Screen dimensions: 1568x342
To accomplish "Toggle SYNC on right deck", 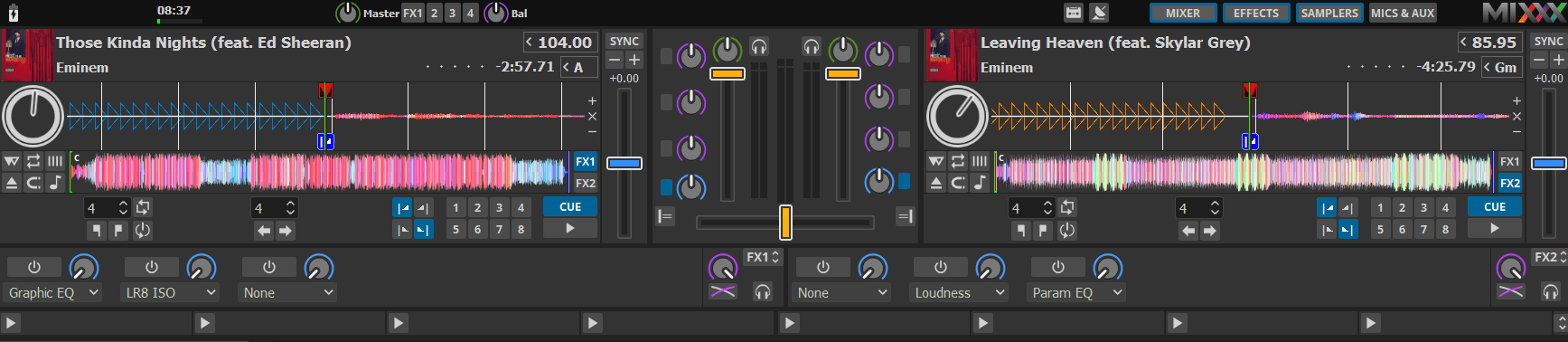I will pos(1548,42).
